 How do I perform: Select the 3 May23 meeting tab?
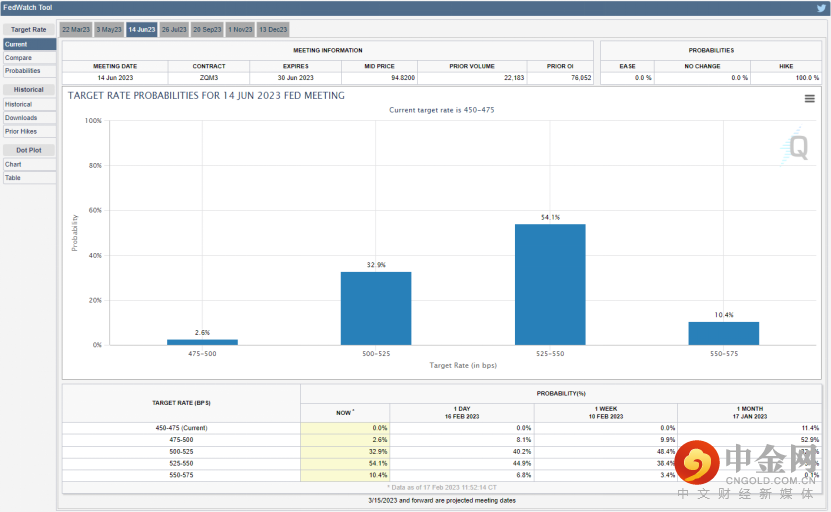point(108,30)
